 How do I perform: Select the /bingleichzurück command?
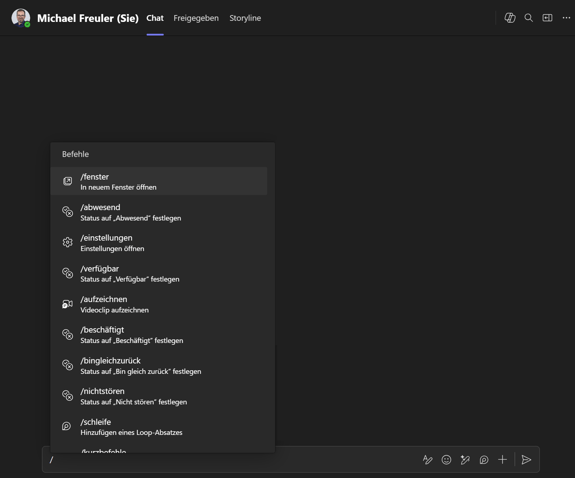tap(159, 365)
